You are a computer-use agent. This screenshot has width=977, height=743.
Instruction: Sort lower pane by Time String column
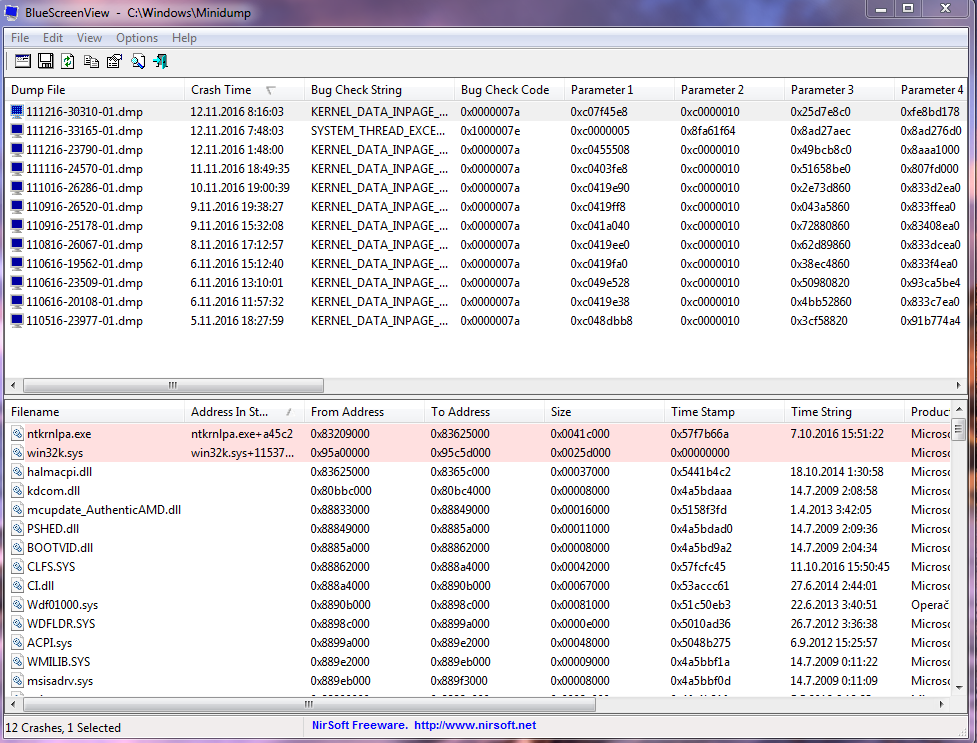[x=844, y=412]
